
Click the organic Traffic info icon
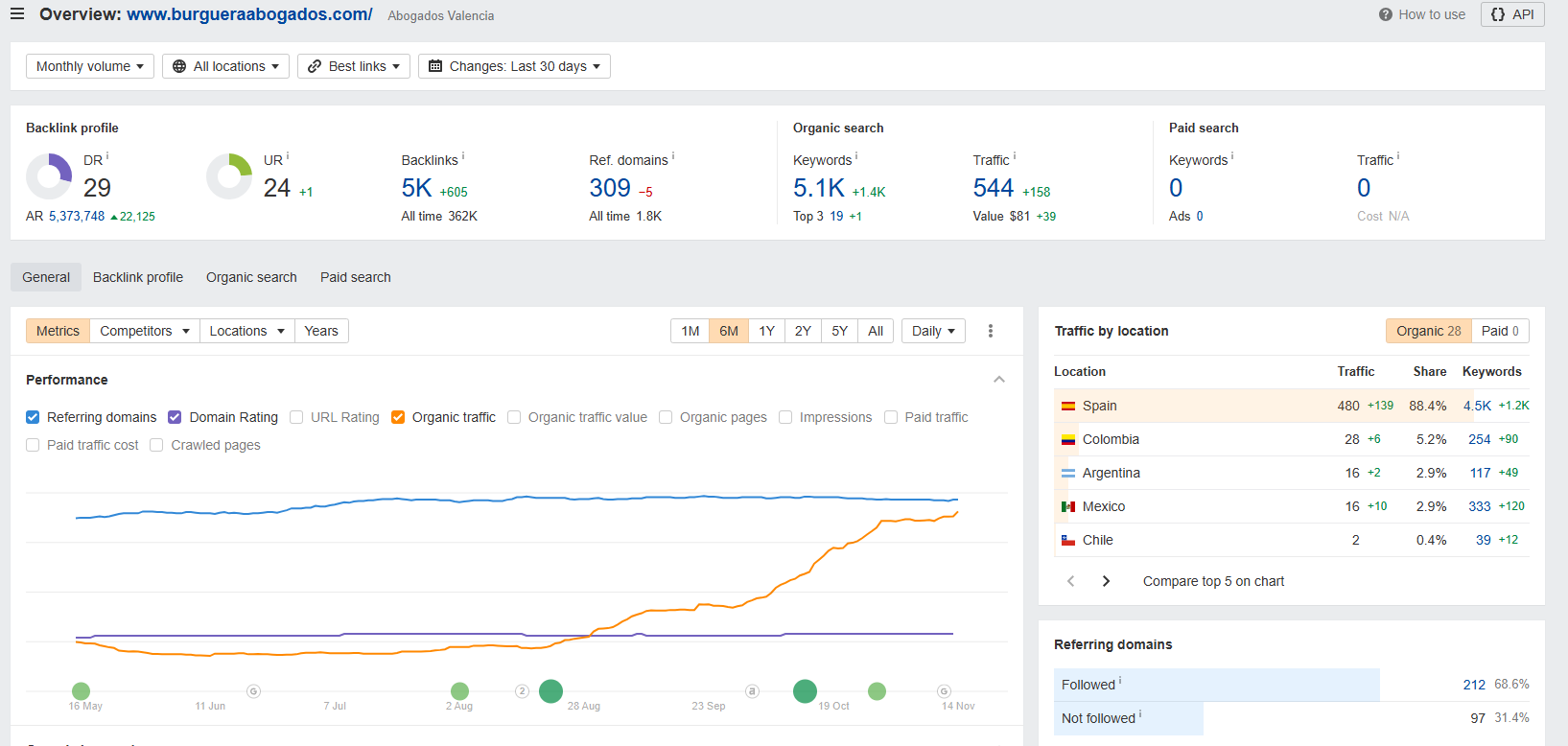[x=1015, y=155]
